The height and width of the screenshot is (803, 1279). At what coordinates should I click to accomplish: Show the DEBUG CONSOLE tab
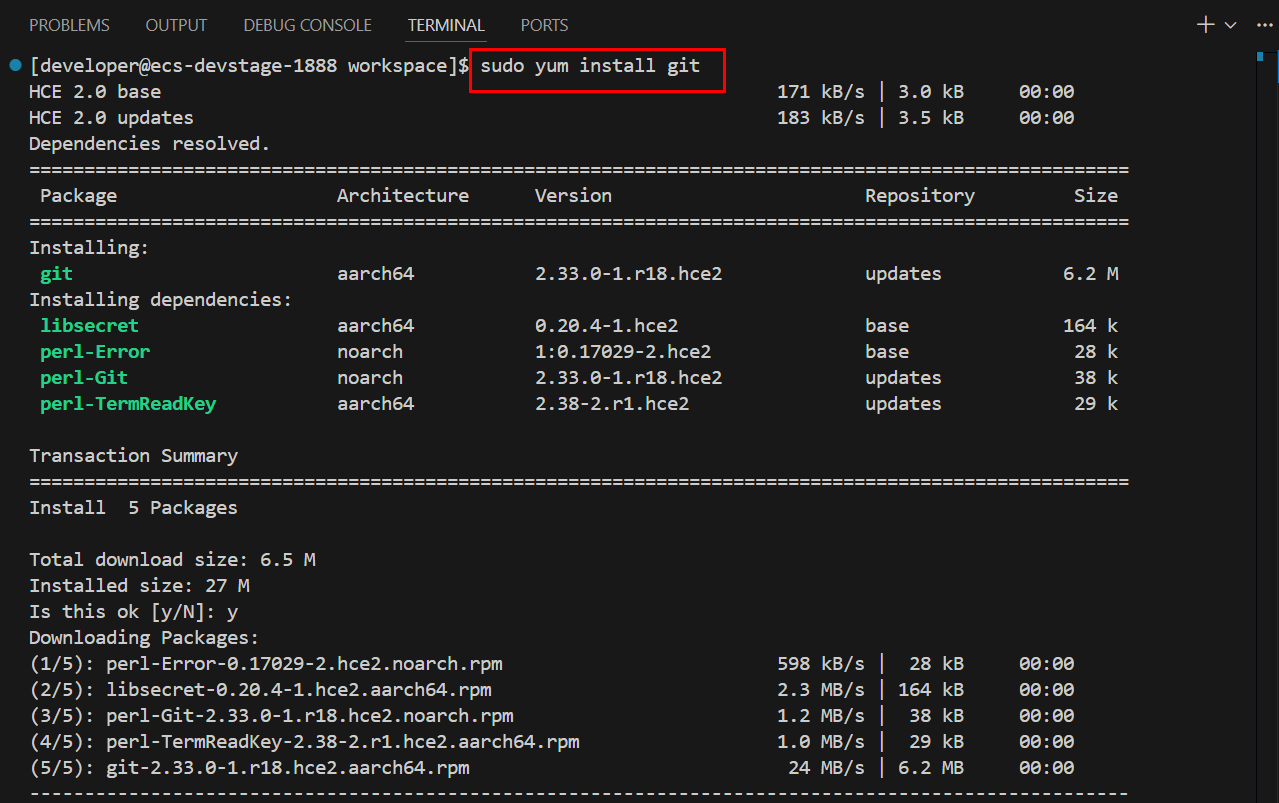(307, 25)
